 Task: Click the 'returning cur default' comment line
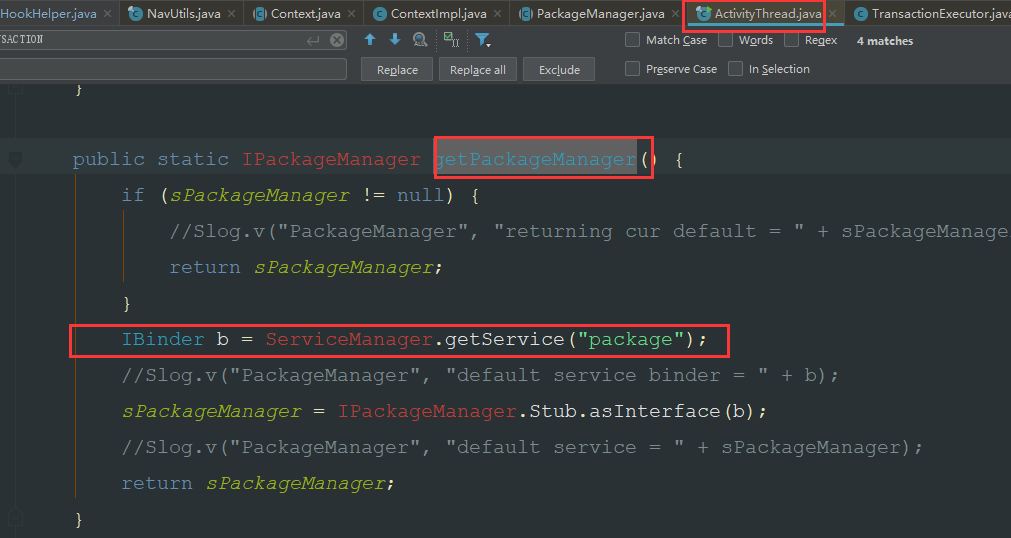tap(590, 232)
